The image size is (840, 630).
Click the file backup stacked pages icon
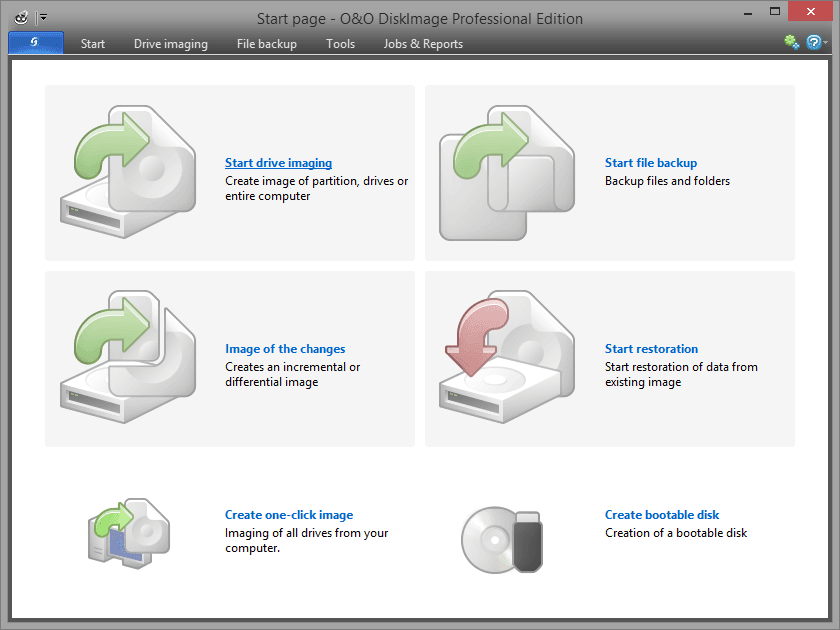click(507, 172)
